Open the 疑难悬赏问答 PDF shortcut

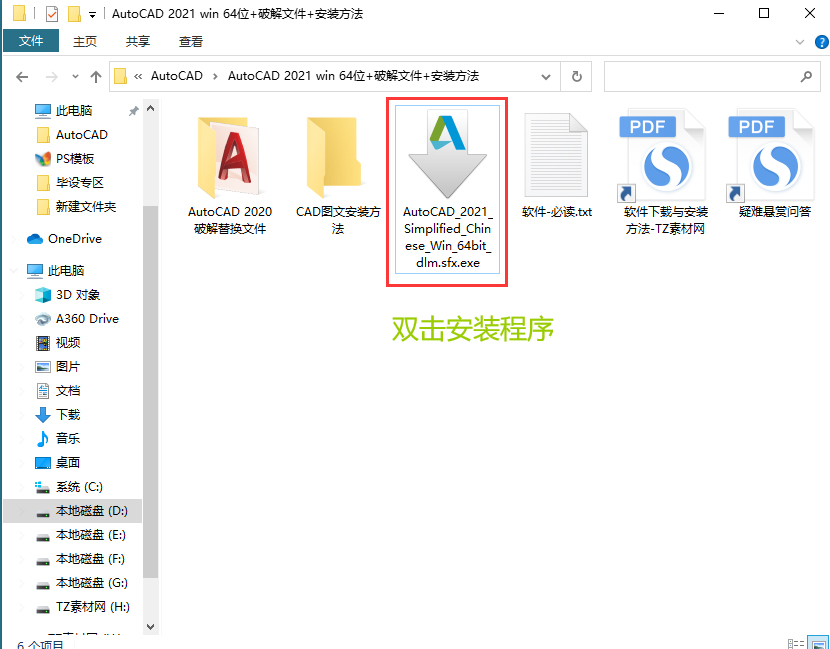point(774,164)
